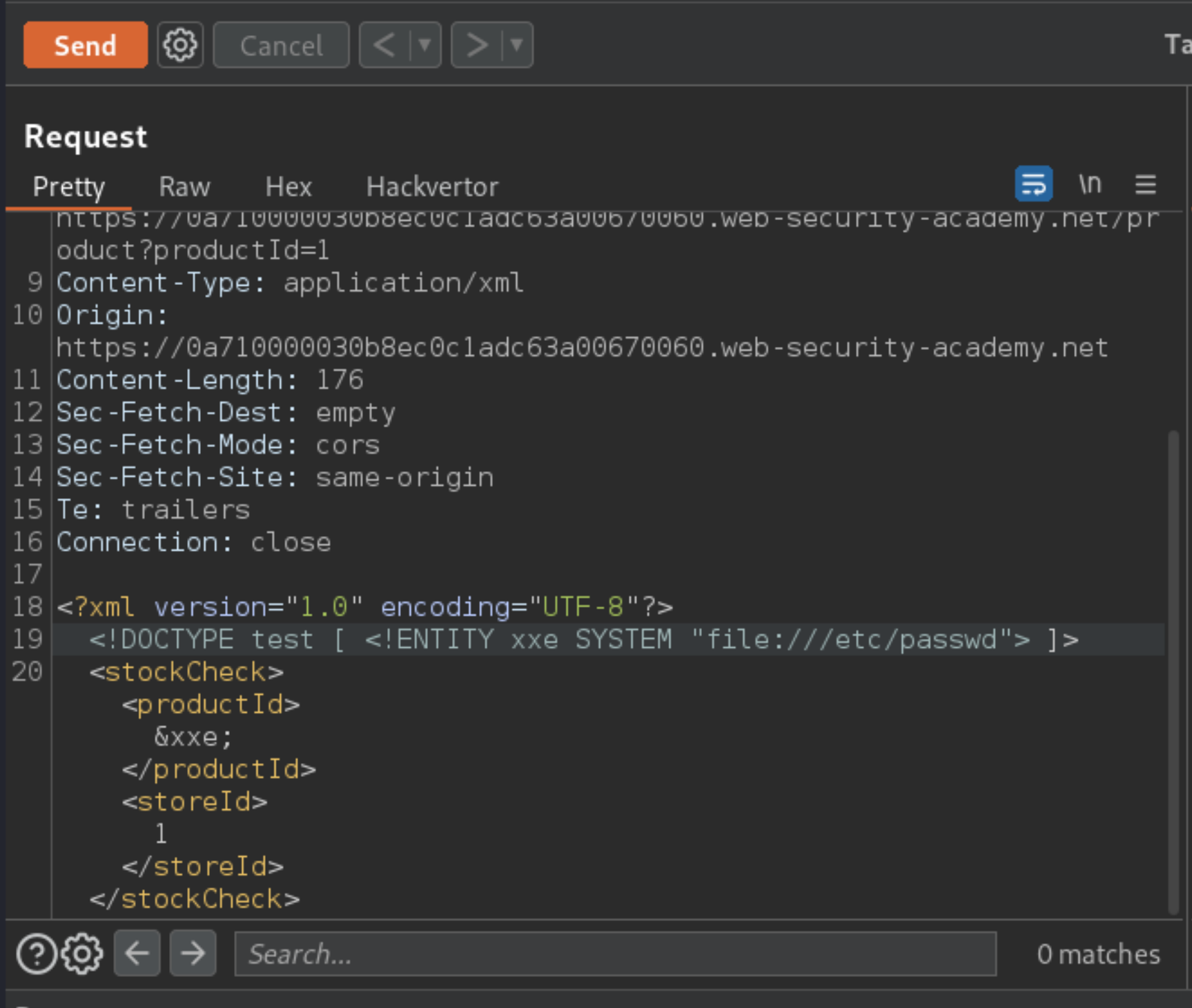This screenshot has width=1192, height=1008.
Task: Click the Content-Type: application/xml header line
Action: [290, 283]
